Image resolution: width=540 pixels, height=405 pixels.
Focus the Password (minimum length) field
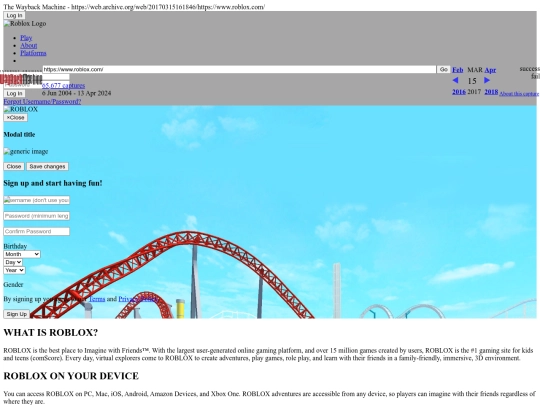37,216
